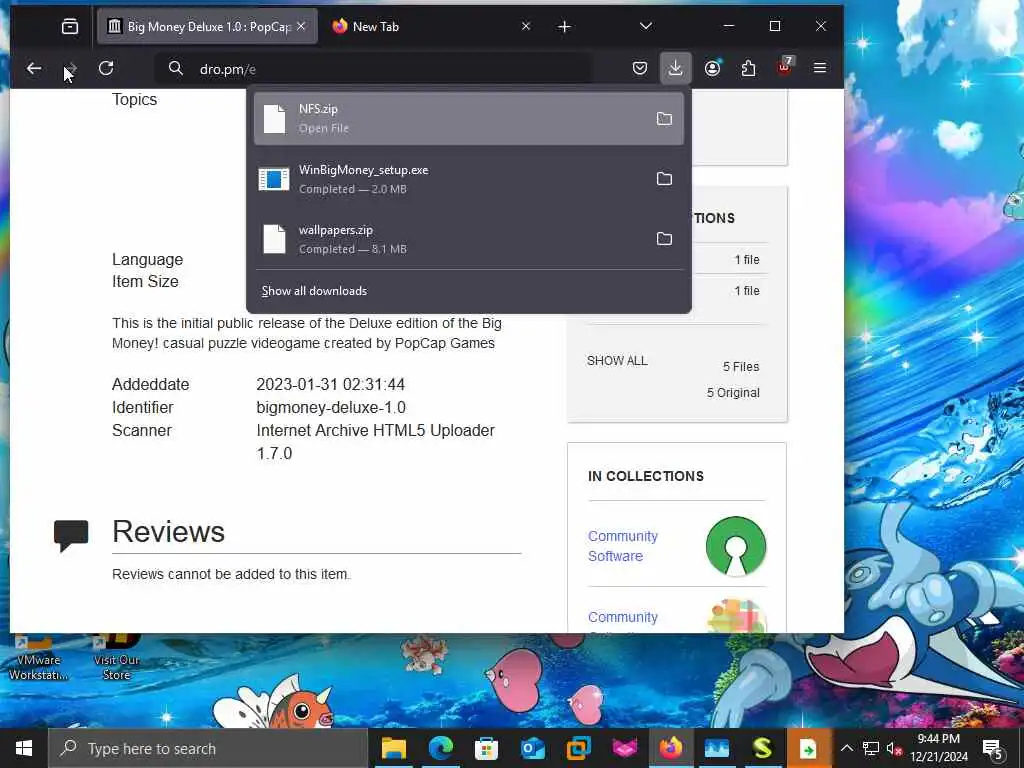Show wallpapers.zip in its folder
This screenshot has height=768, width=1024.
click(x=664, y=238)
